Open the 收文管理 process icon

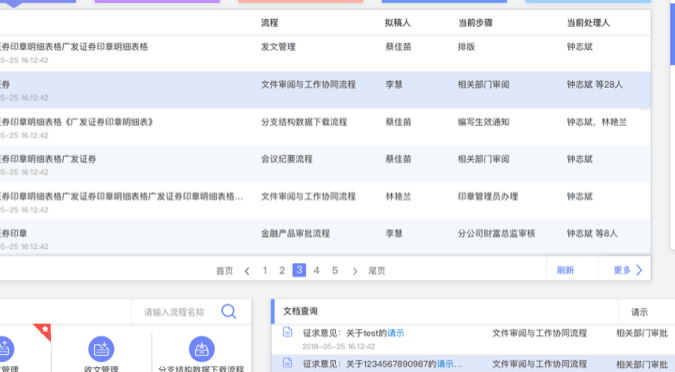point(101,349)
